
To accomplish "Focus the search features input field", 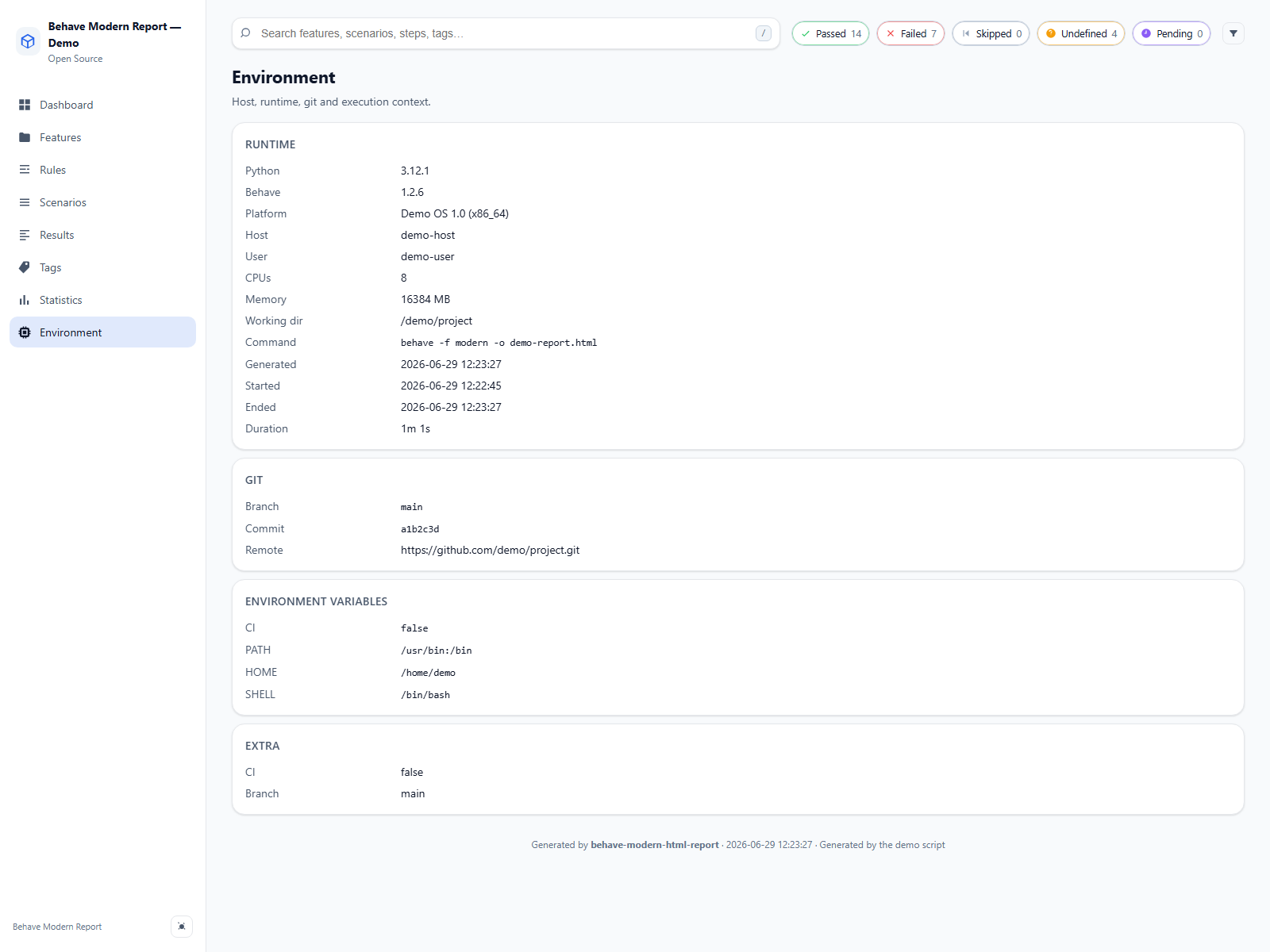I will point(505,33).
